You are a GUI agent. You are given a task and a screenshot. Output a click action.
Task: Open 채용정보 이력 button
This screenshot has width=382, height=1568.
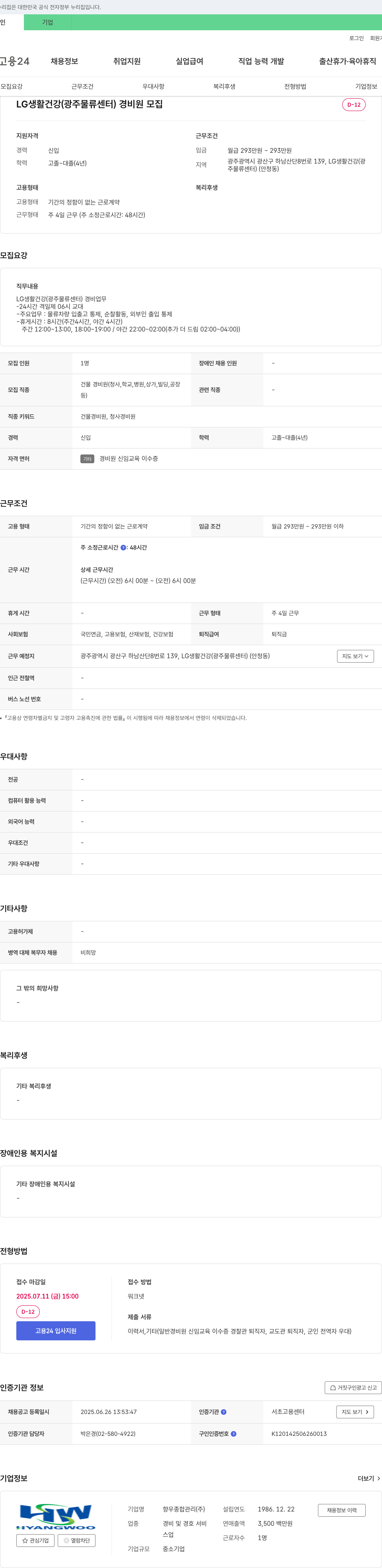coord(342,1510)
